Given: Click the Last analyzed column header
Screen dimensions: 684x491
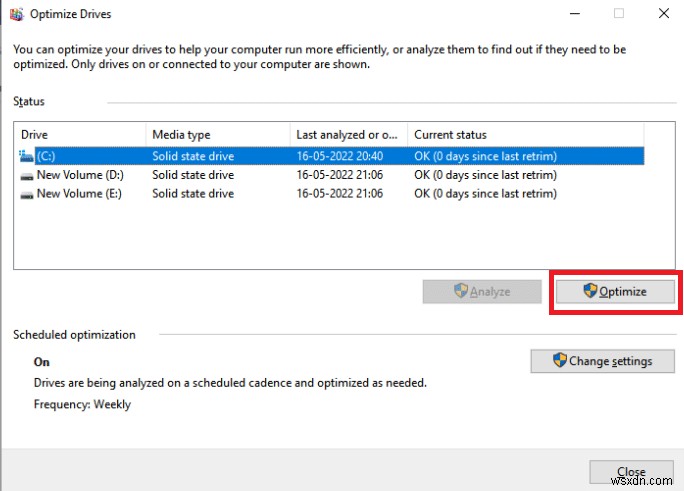Looking at the screenshot, I should click(347, 134).
